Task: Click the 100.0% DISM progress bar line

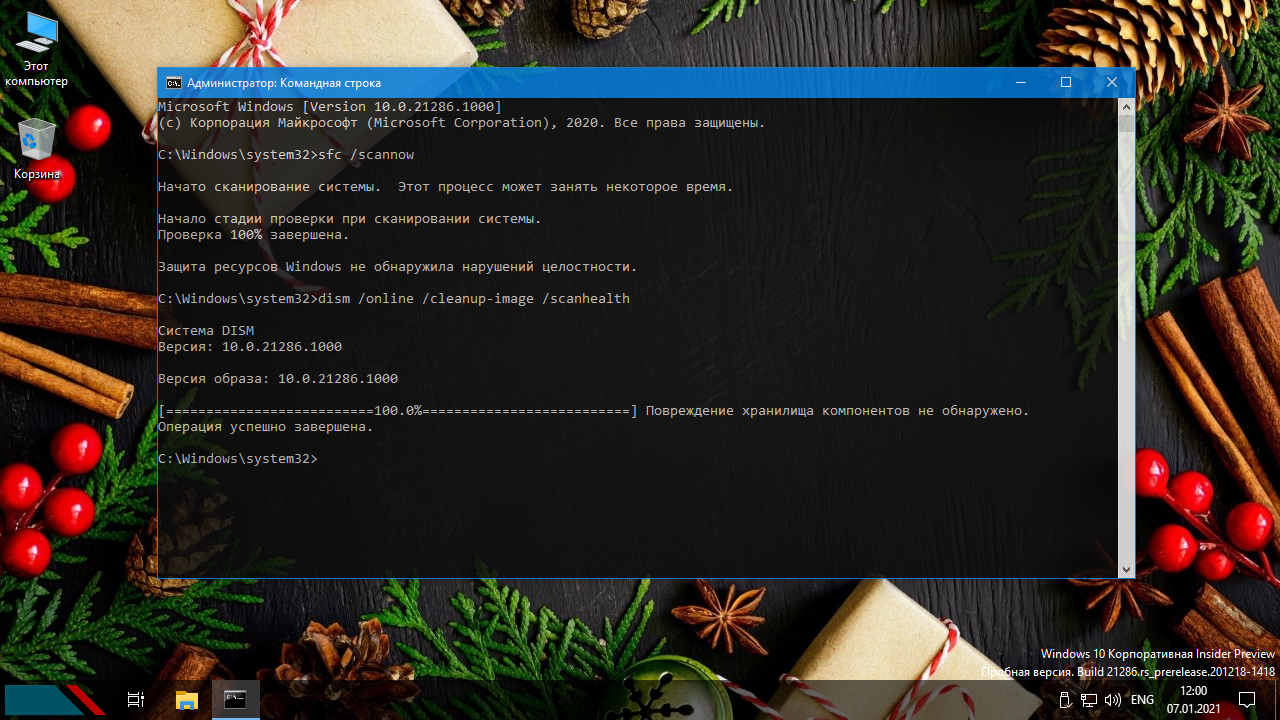Action: click(594, 411)
